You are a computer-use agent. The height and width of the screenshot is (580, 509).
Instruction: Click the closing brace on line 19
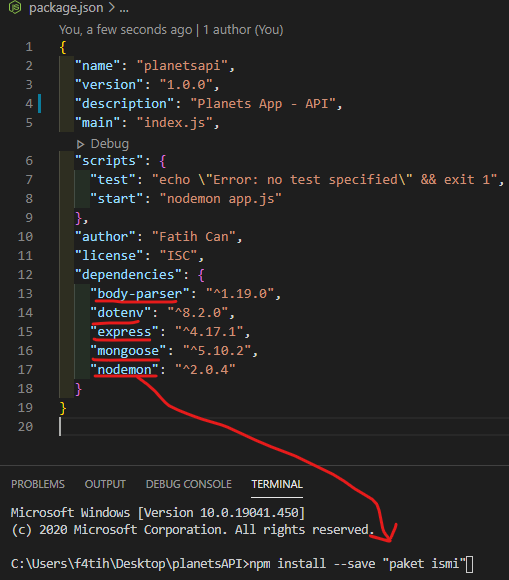(x=63, y=408)
